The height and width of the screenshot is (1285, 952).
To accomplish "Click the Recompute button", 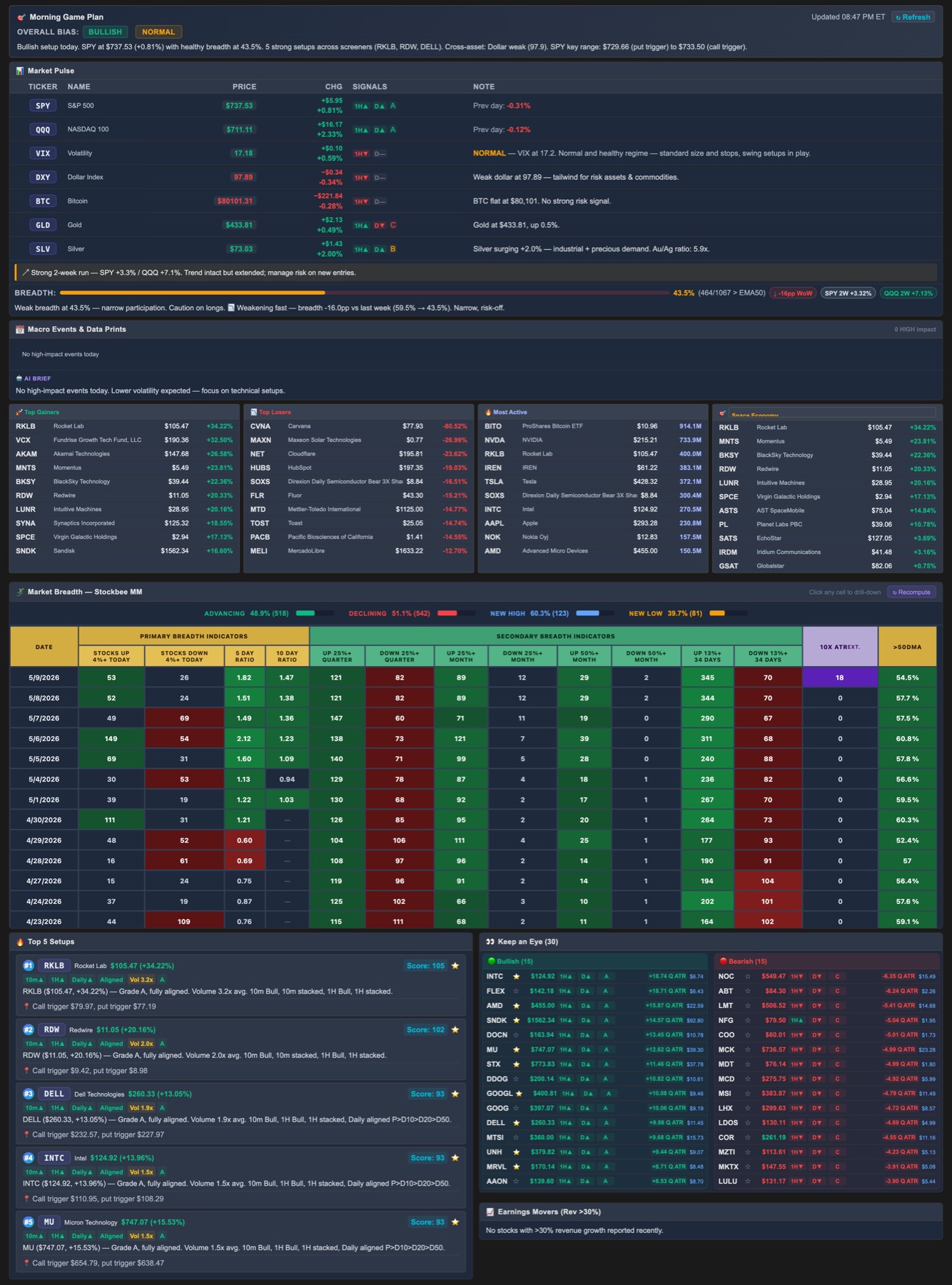I will click(911, 592).
